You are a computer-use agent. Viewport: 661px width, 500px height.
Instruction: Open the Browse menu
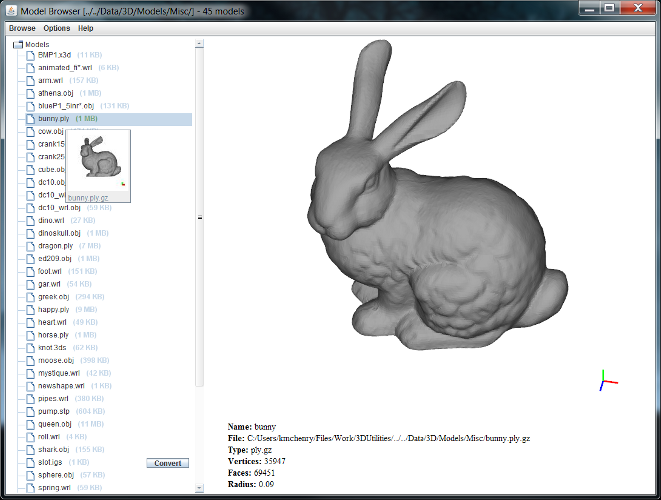point(22,28)
